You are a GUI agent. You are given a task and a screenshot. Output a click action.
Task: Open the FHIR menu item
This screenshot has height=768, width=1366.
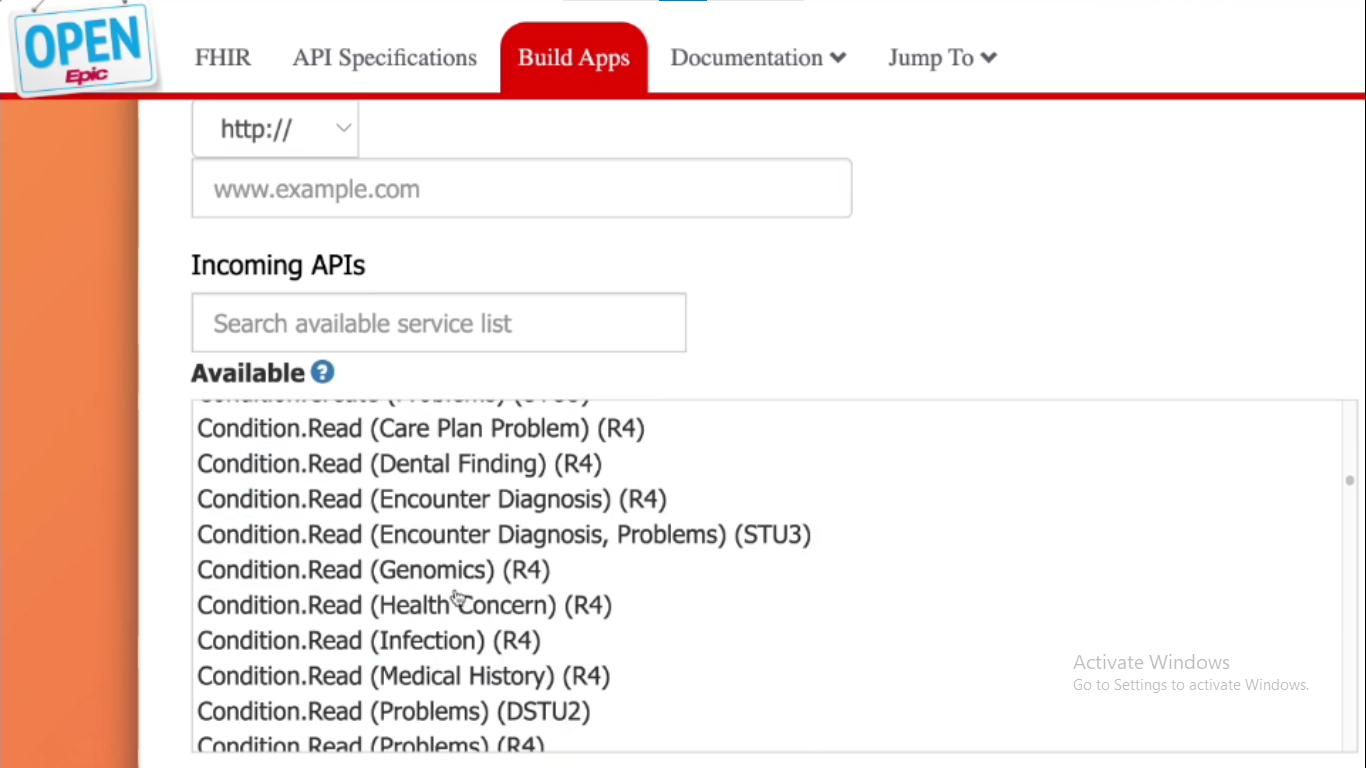coord(223,58)
